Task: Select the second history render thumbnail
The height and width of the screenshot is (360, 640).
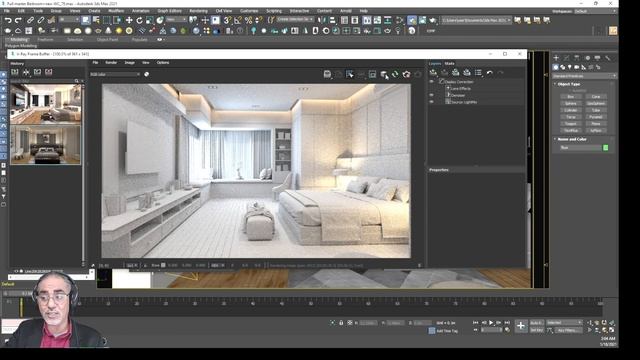Action: point(45,145)
